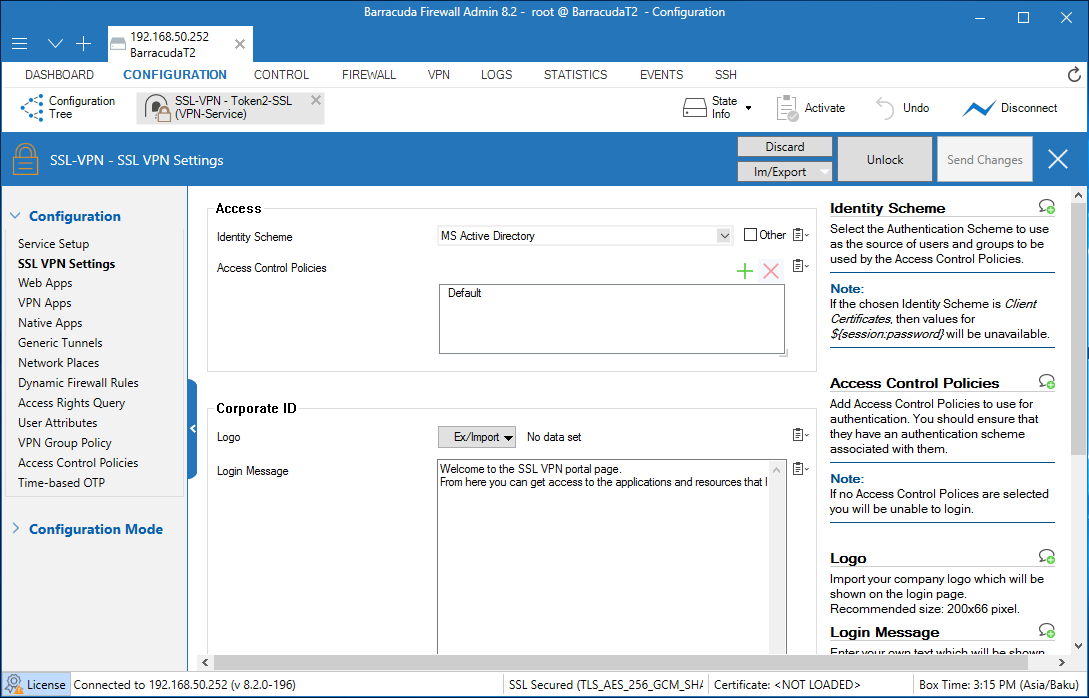Select SSL VPN Settings in the sidebar

(67, 264)
